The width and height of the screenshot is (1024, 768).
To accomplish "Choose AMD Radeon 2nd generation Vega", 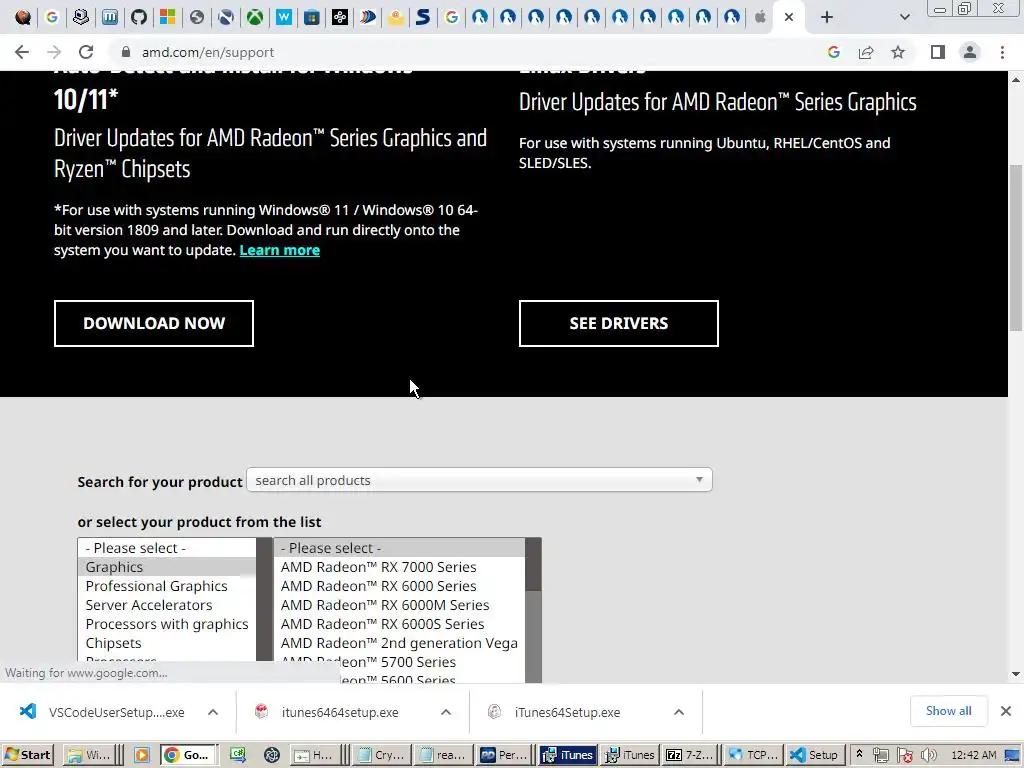I will (x=399, y=643).
